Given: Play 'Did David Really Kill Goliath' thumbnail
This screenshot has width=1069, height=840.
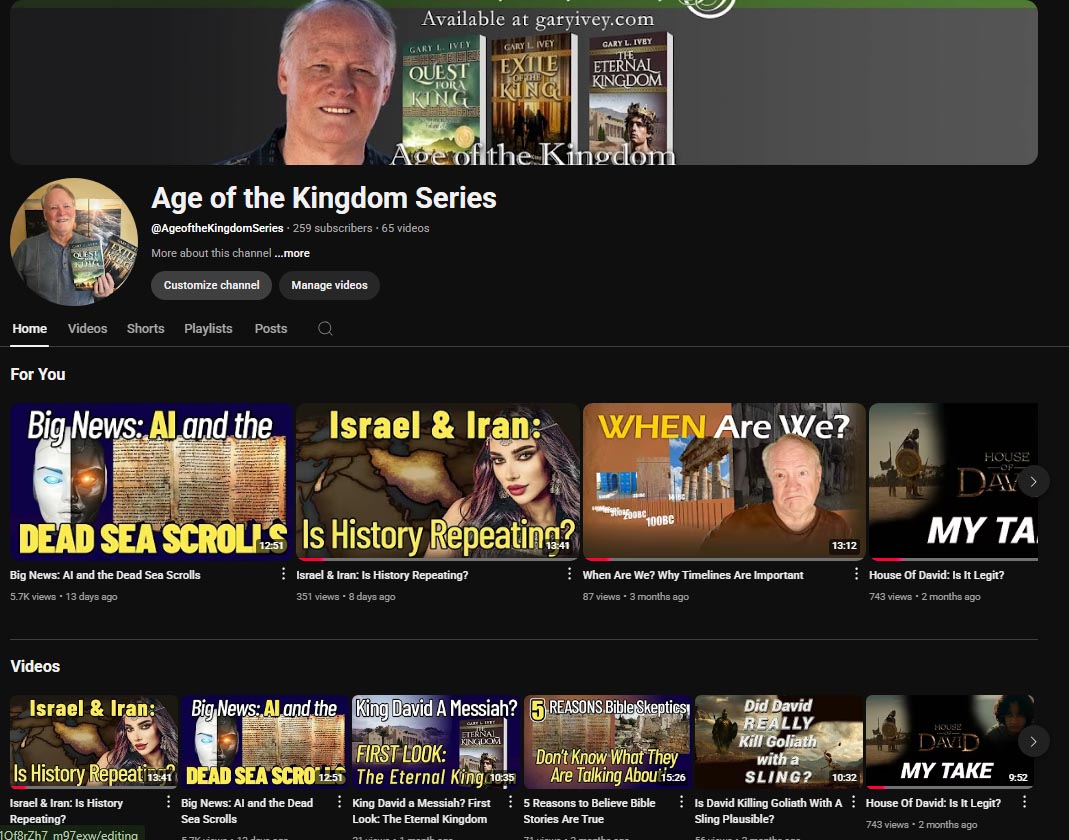Looking at the screenshot, I should (779, 741).
